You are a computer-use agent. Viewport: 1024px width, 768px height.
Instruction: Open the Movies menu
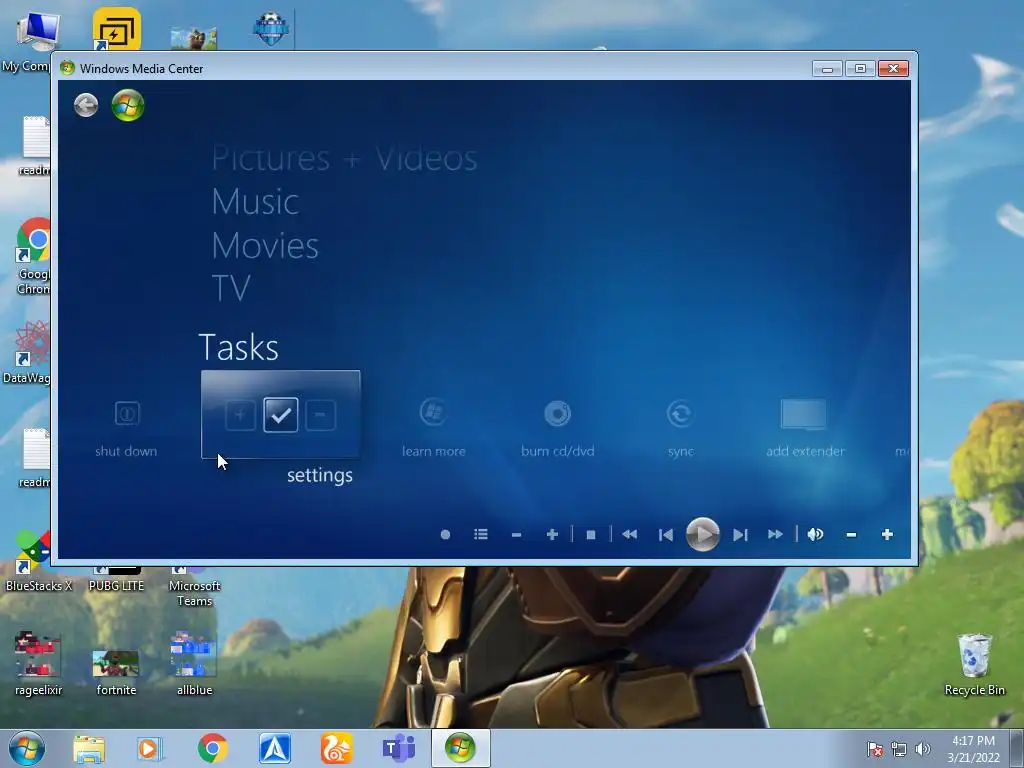click(x=265, y=246)
